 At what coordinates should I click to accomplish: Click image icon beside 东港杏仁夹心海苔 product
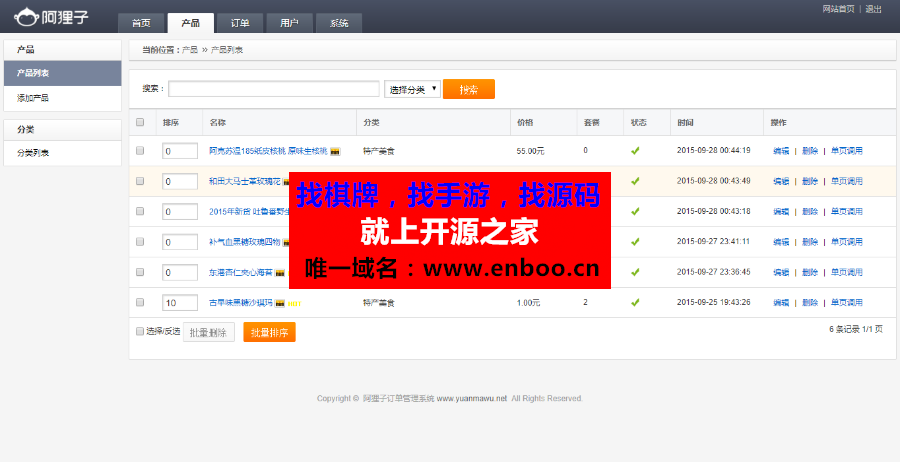coord(280,273)
